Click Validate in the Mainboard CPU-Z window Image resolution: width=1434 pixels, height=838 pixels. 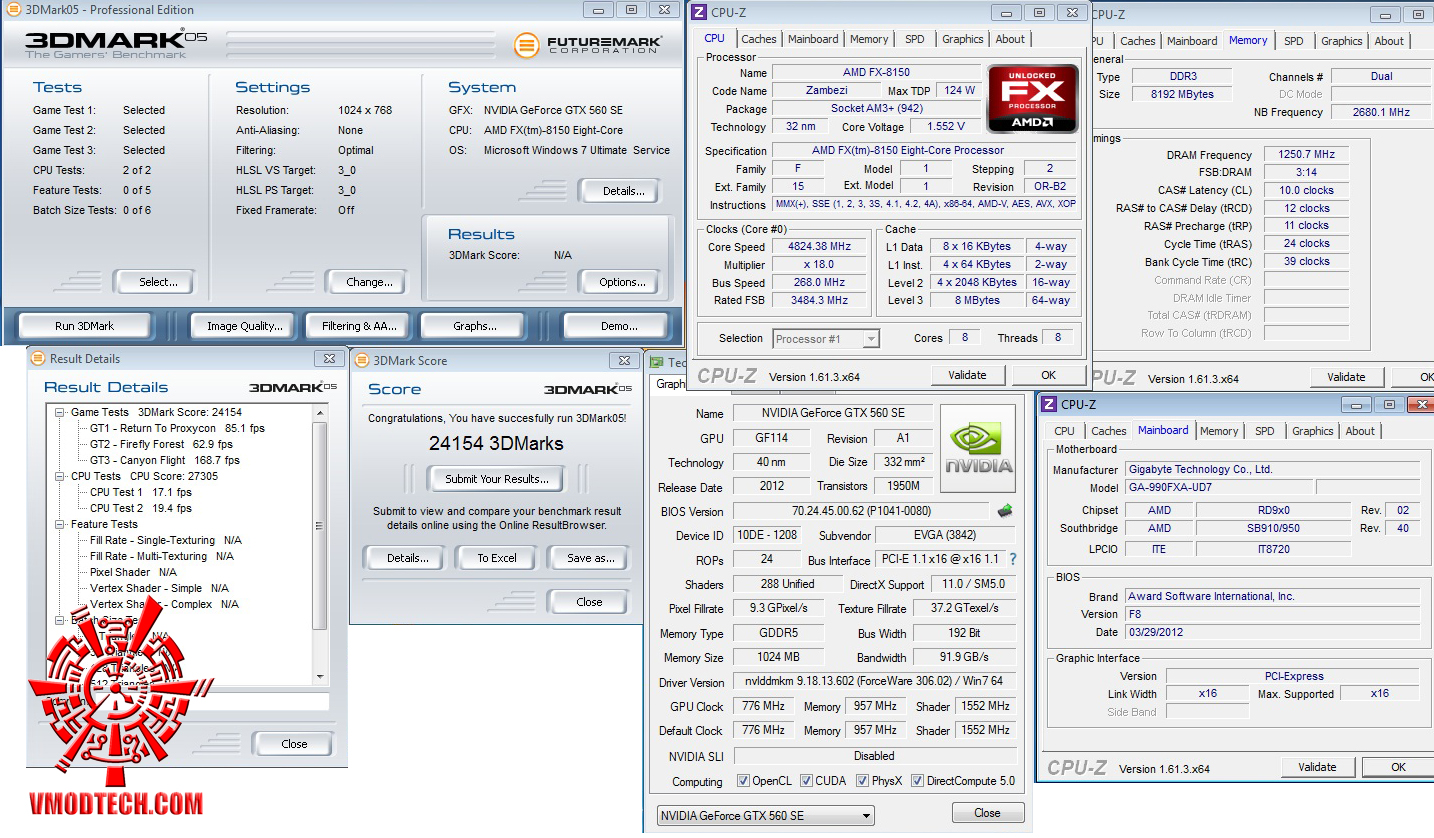(1317, 767)
